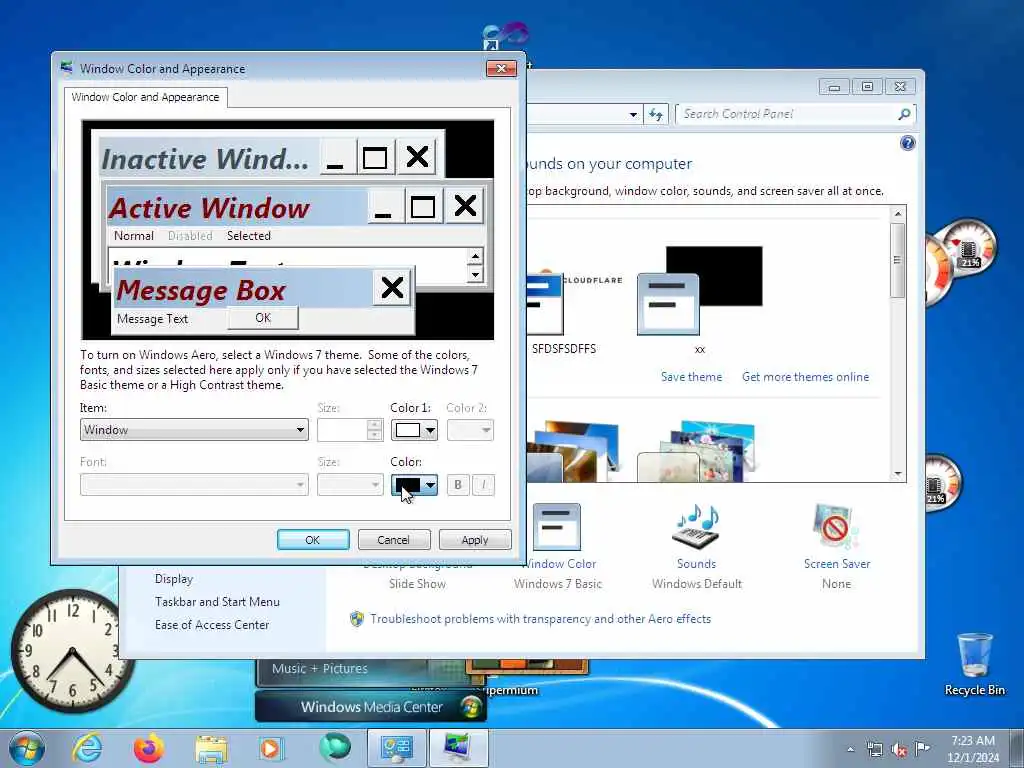The image size is (1024, 768).
Task: Open the Display link in sidebar
Action: pyautogui.click(x=174, y=579)
